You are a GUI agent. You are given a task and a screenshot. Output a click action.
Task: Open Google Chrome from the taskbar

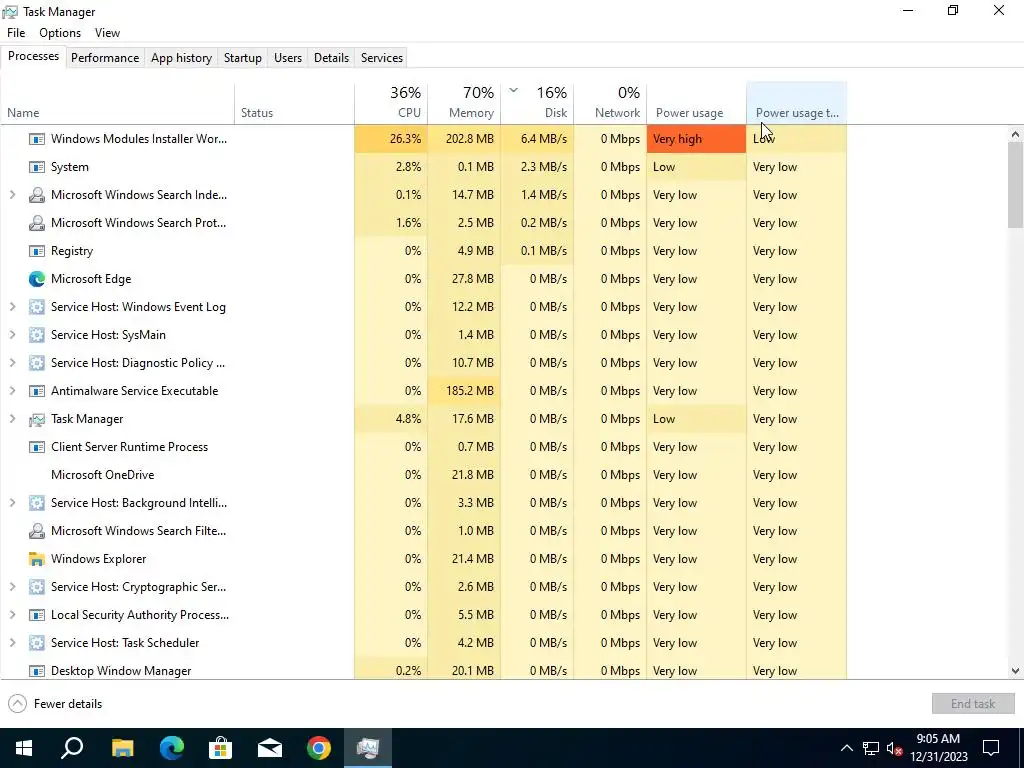point(319,748)
